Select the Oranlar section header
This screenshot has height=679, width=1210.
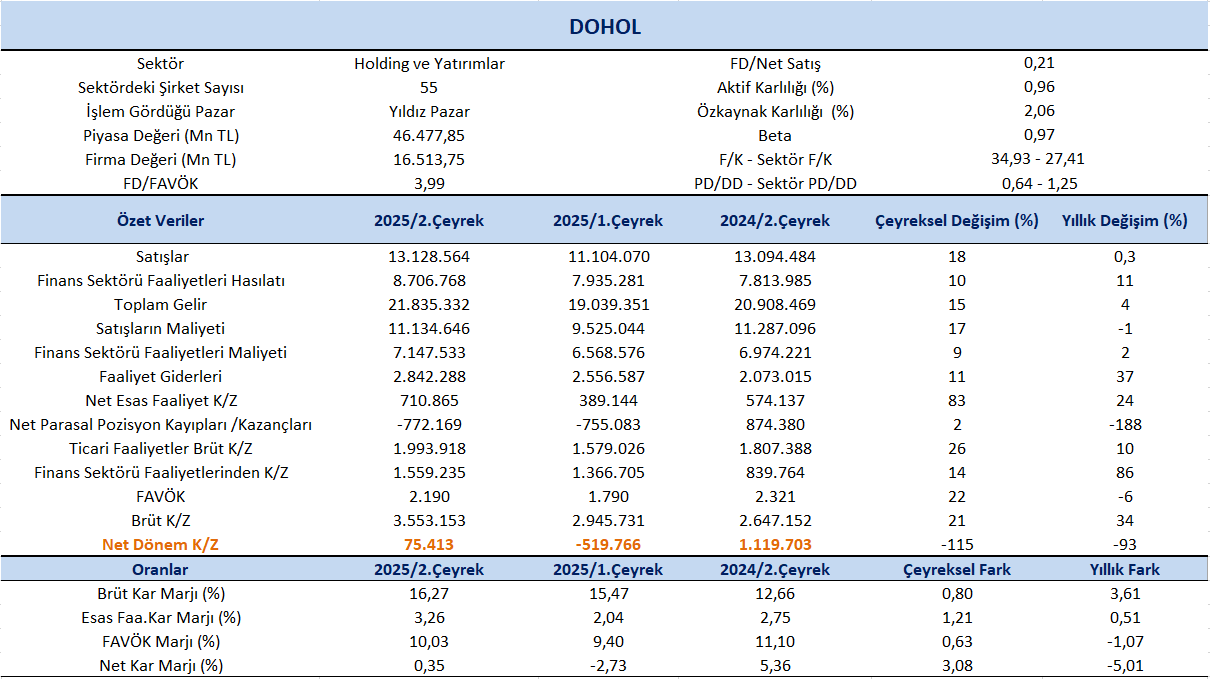tap(160, 569)
